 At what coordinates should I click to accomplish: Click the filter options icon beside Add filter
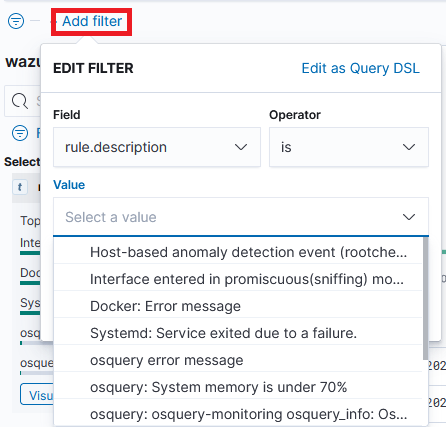16,21
